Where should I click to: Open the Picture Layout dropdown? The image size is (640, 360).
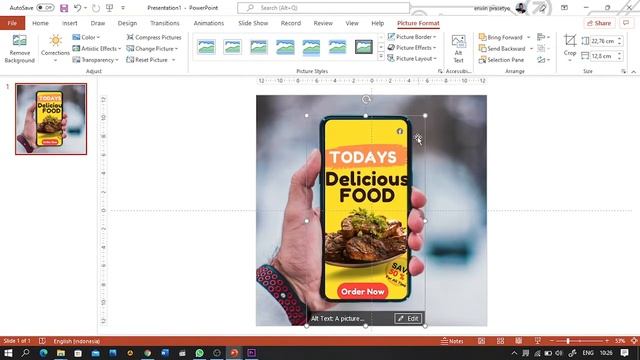pos(411,59)
